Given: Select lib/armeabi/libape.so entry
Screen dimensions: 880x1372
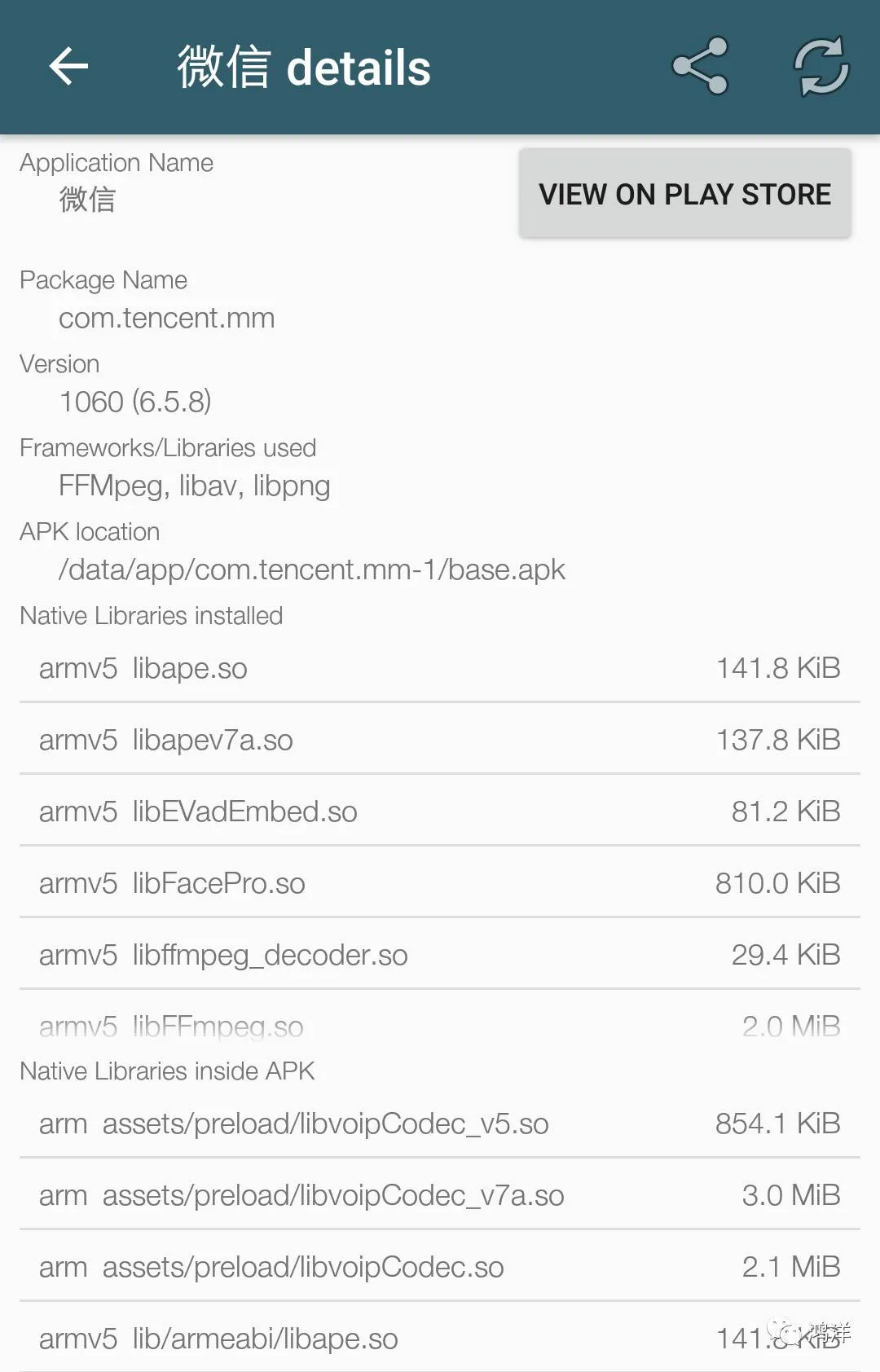Looking at the screenshot, I should point(440,1339).
